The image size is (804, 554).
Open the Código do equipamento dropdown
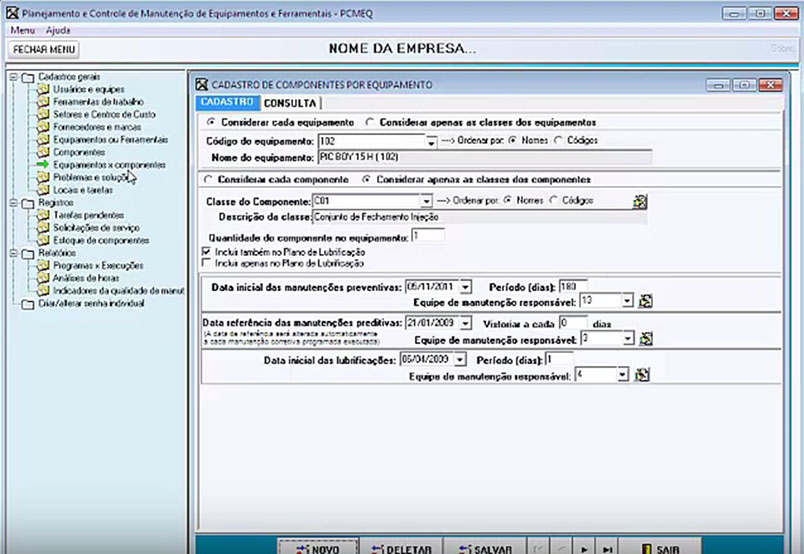(x=431, y=143)
